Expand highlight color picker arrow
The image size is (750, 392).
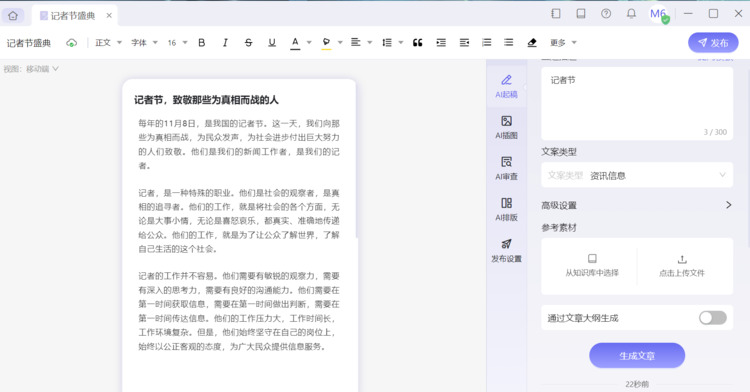(x=340, y=43)
